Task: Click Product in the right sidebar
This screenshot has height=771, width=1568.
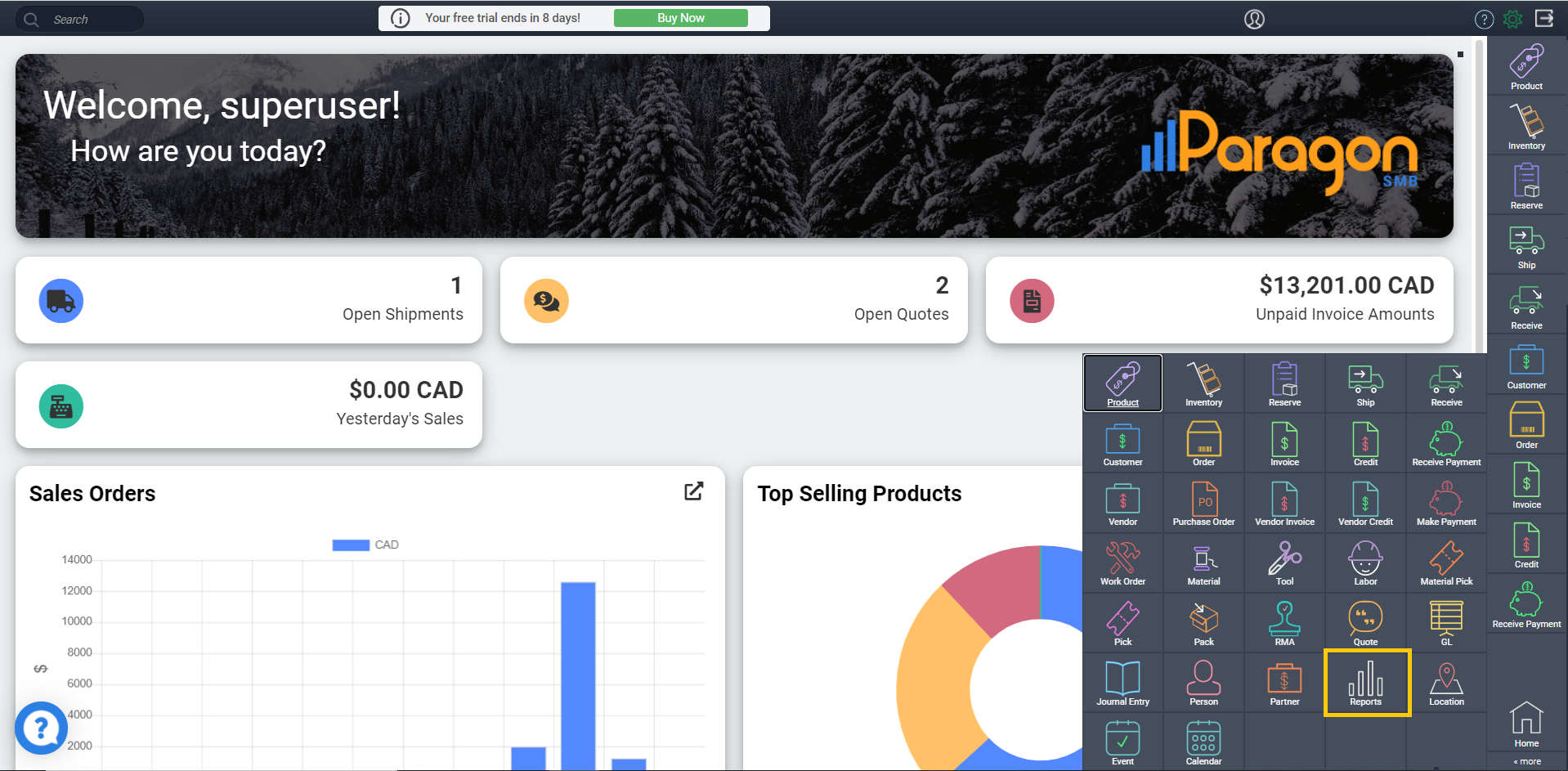Action: point(1526,66)
